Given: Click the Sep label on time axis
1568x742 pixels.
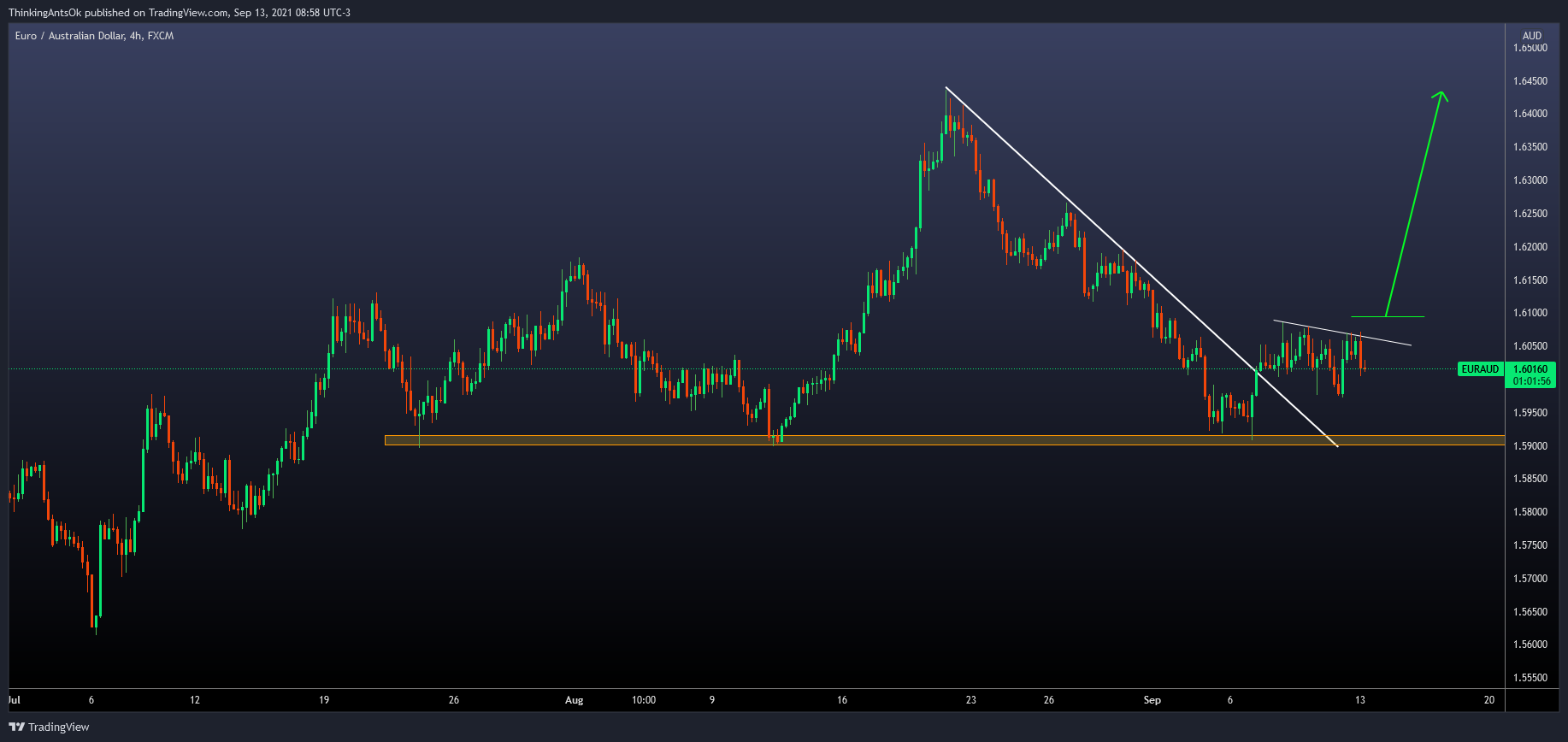Looking at the screenshot, I should click(1152, 700).
